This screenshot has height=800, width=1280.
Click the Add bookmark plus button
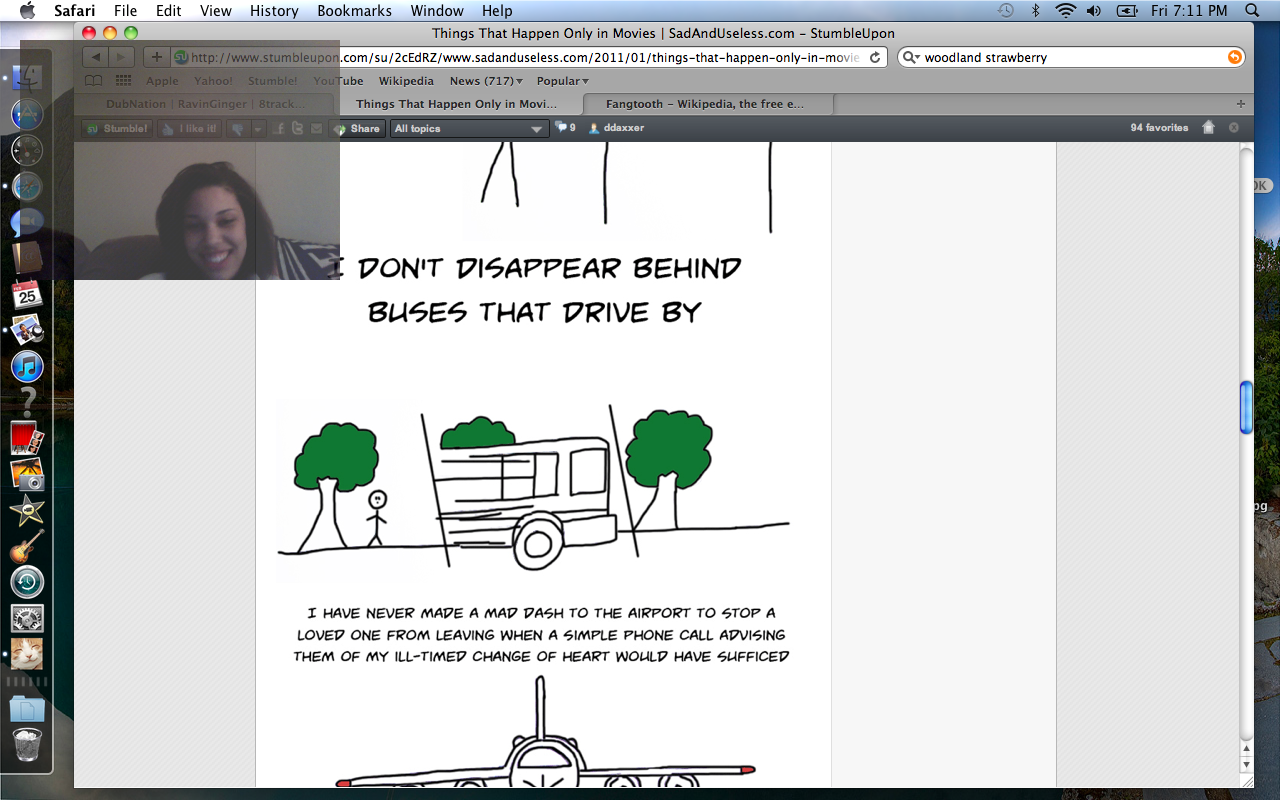156,57
